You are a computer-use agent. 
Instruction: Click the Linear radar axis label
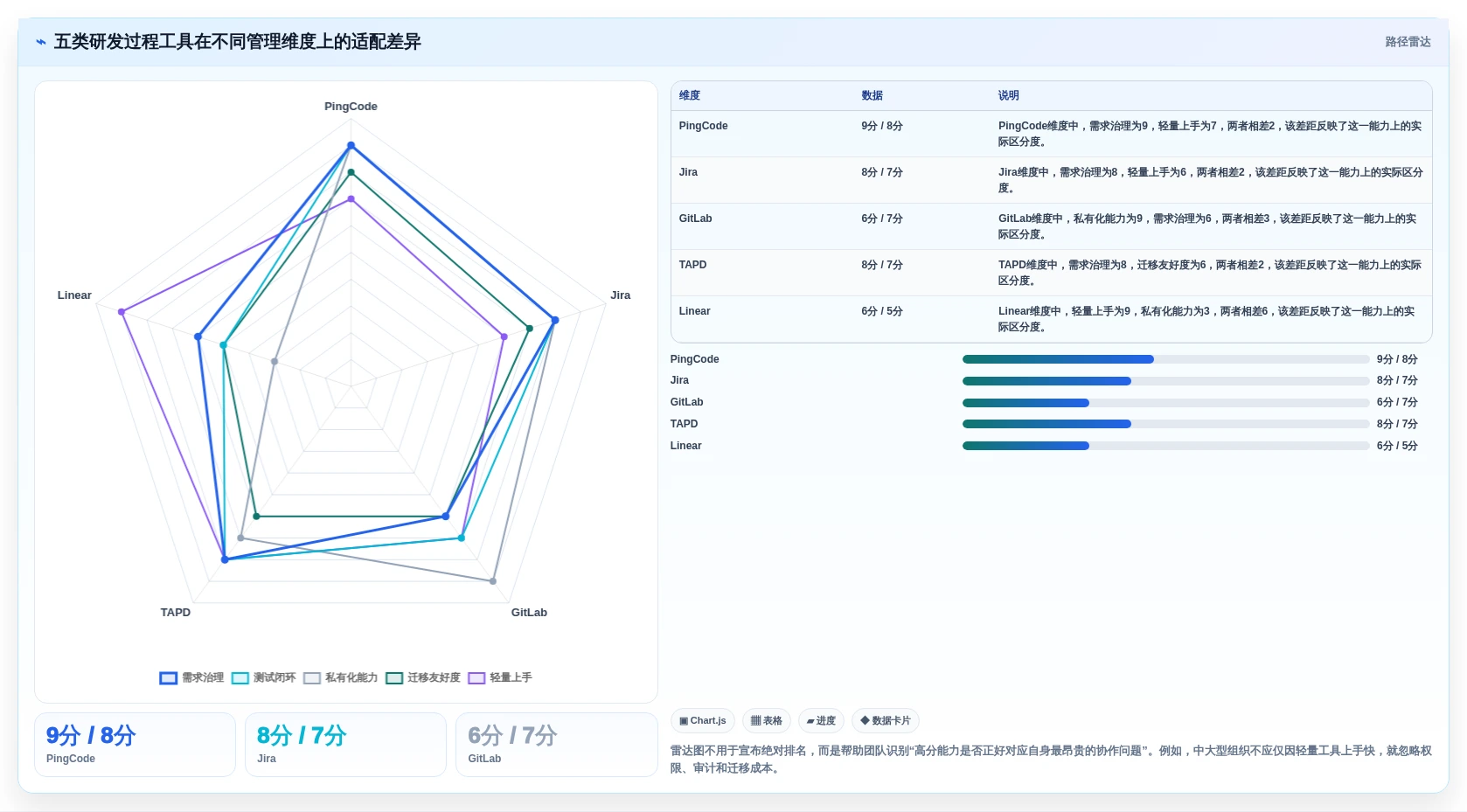74,295
